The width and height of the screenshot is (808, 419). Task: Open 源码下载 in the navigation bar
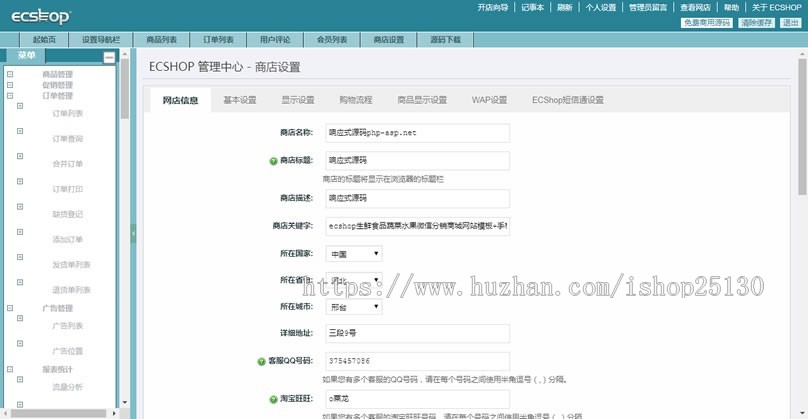coord(445,40)
